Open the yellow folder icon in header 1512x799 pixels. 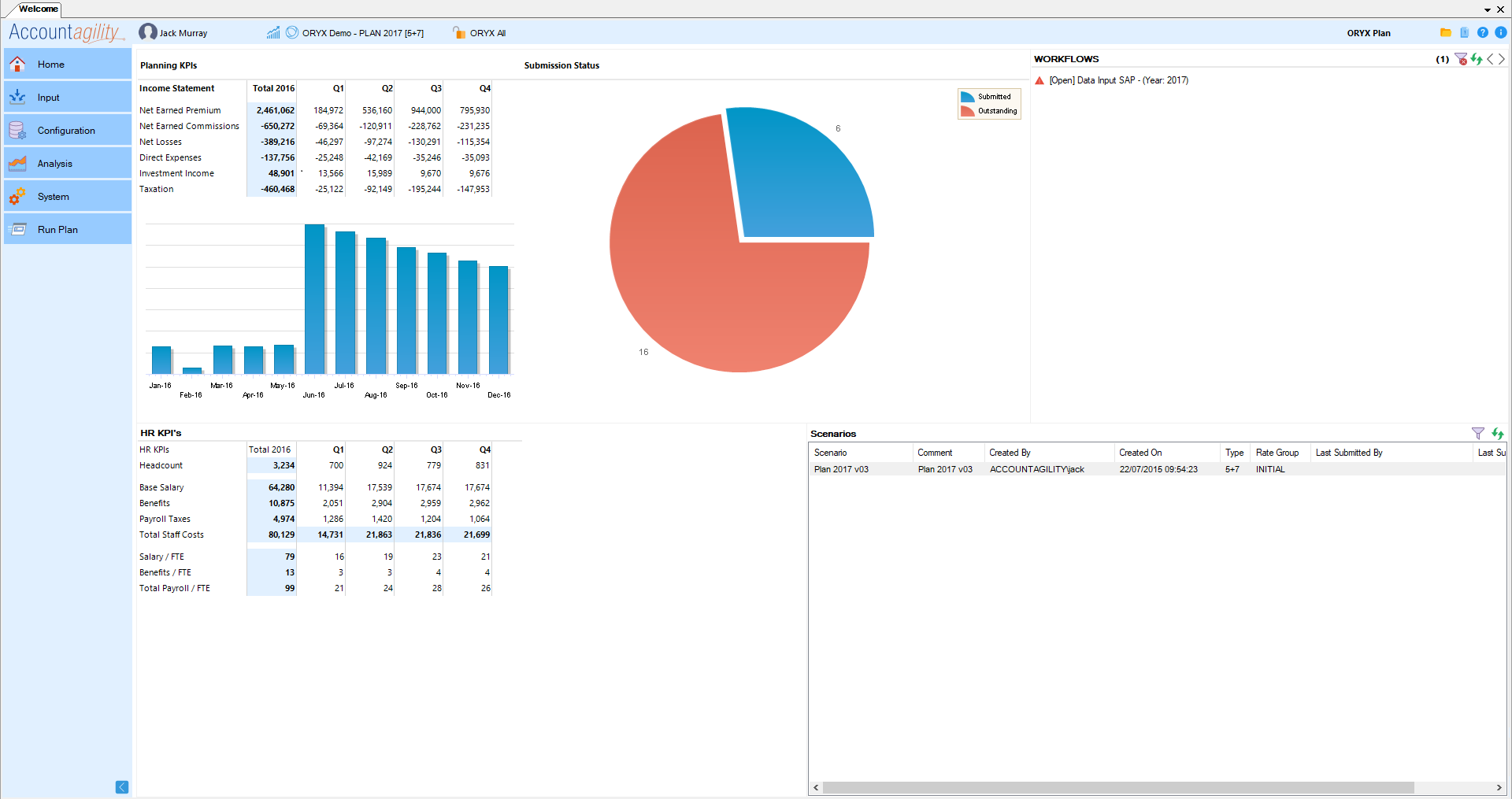point(1446,32)
